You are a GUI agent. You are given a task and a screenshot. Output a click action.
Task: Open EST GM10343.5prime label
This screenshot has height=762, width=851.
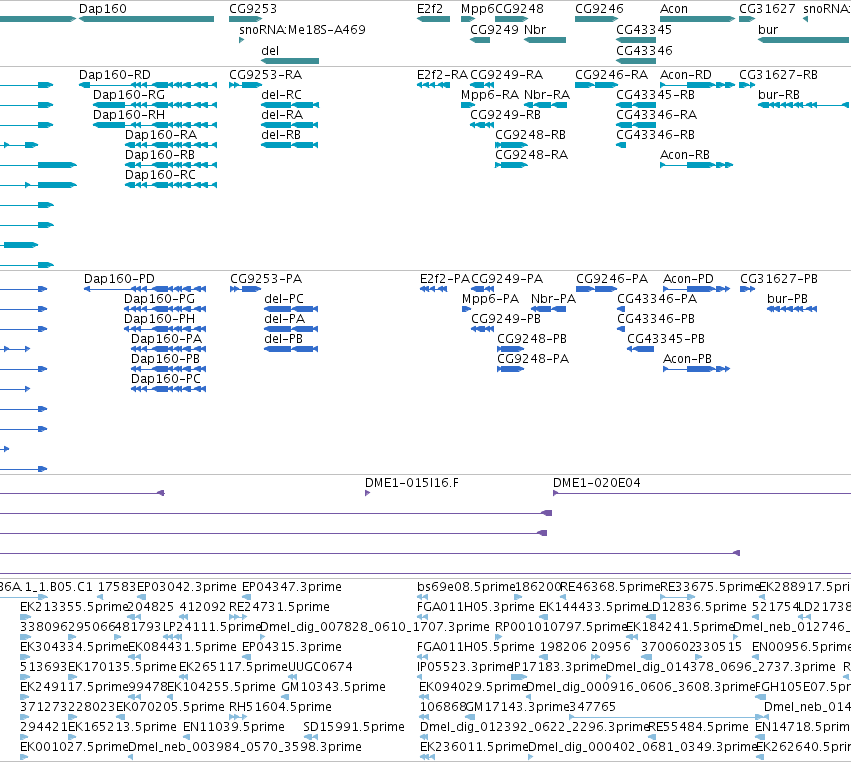tap(333, 687)
